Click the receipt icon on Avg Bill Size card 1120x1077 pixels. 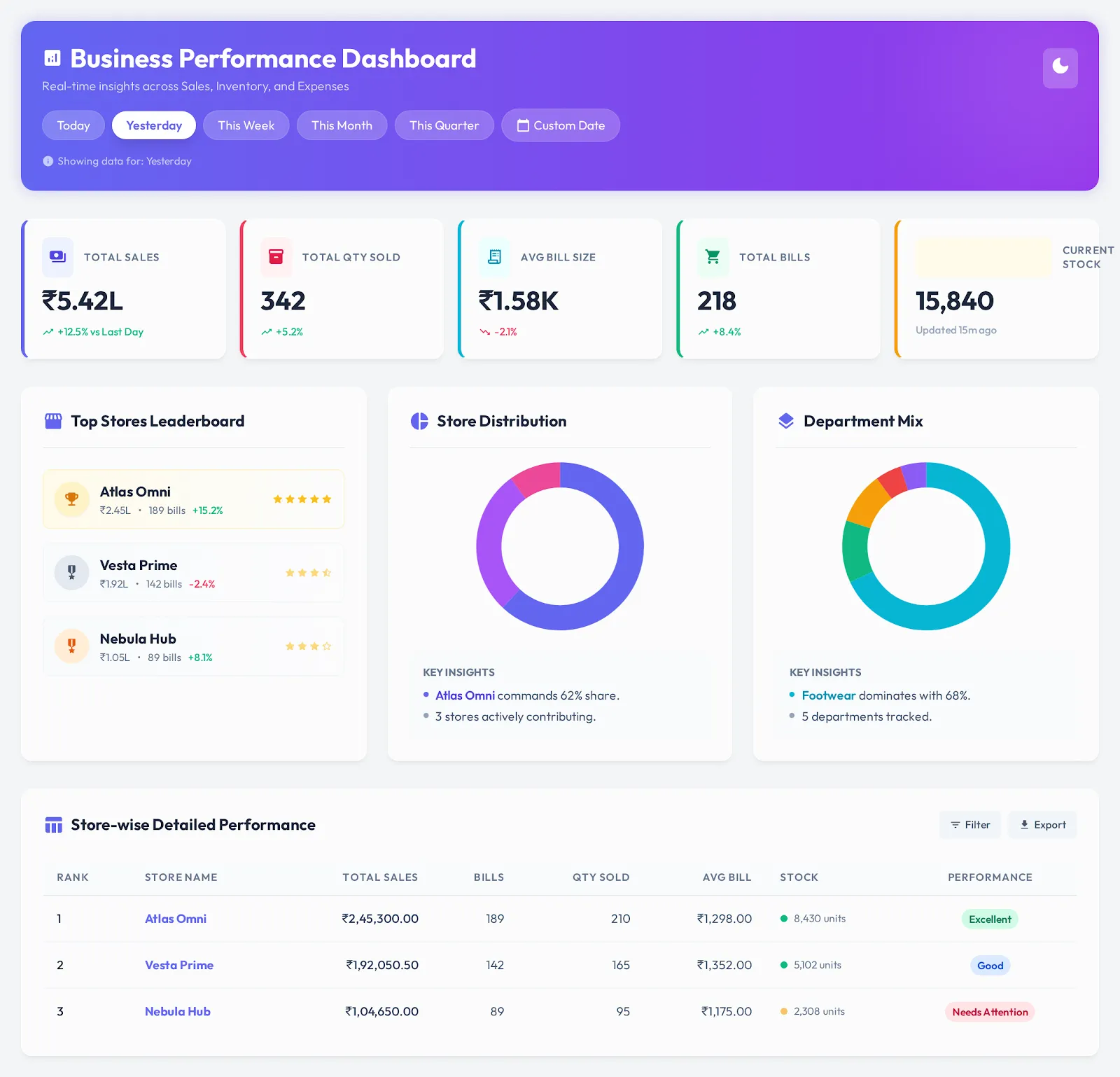point(495,257)
